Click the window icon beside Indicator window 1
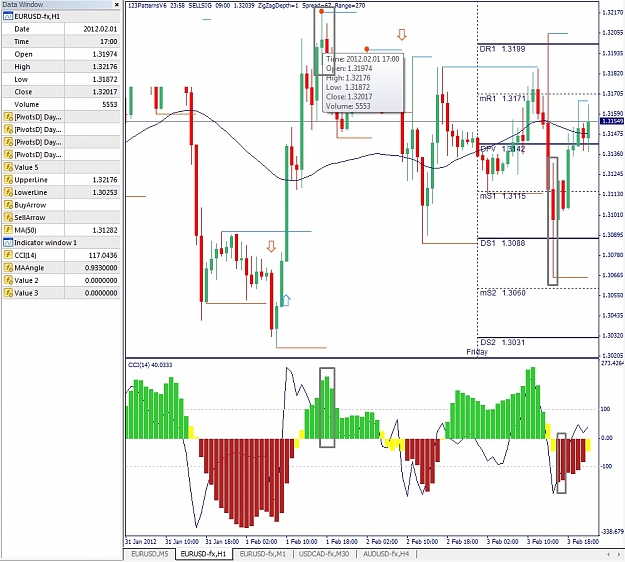This screenshot has height=562, width=625. 8,243
